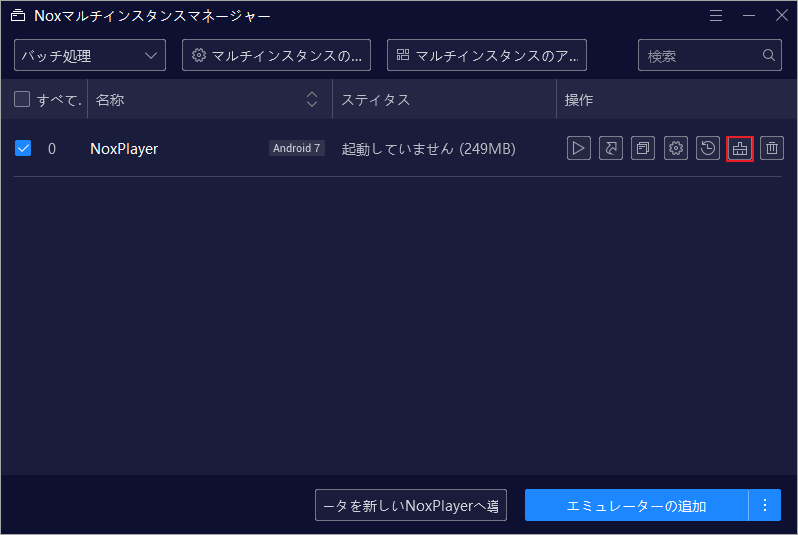Open マルチインスタンスの... settings button
This screenshot has width=798, height=535.
[x=276, y=55]
